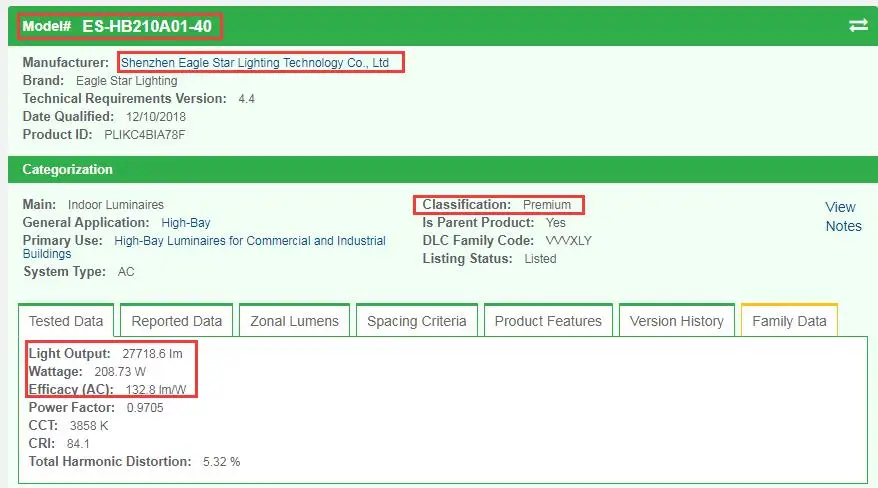Open the Family Data tab
The height and width of the screenshot is (488, 878).
pyautogui.click(x=789, y=321)
